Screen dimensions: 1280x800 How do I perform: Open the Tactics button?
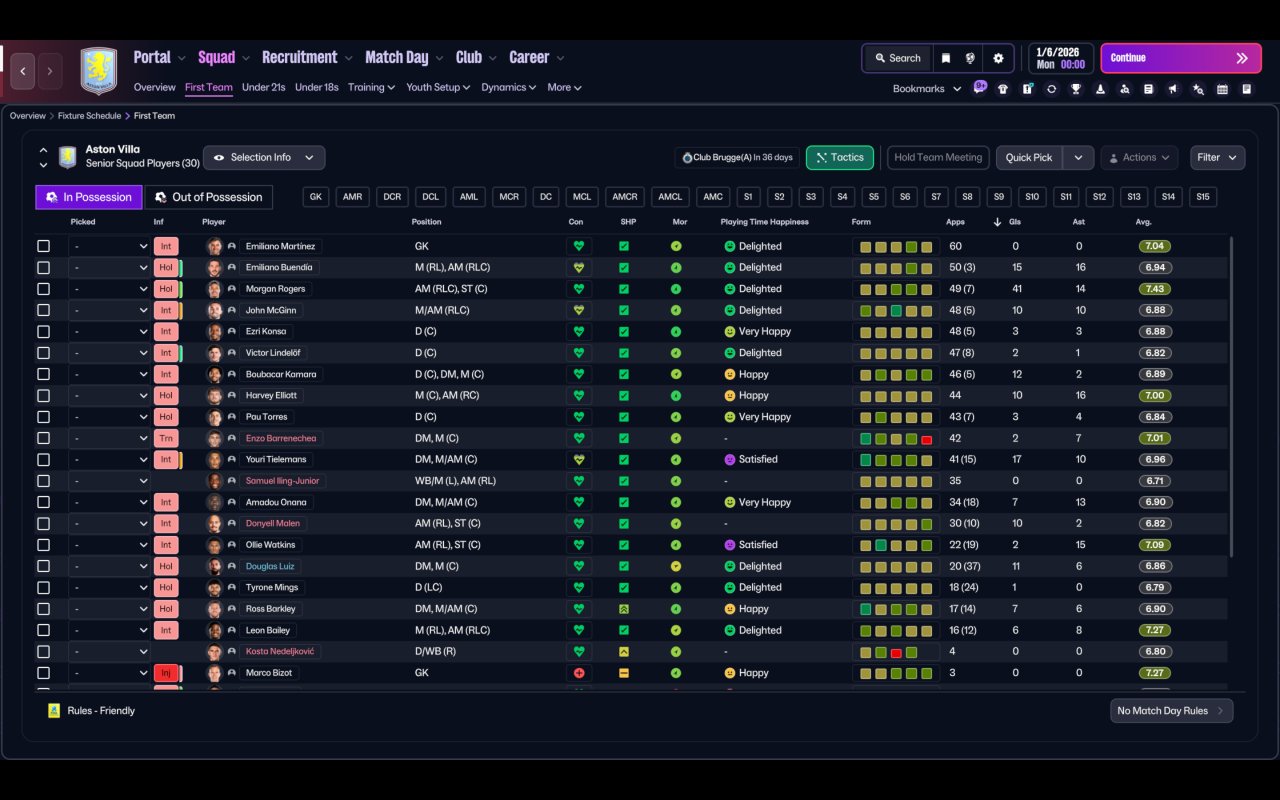coord(839,157)
